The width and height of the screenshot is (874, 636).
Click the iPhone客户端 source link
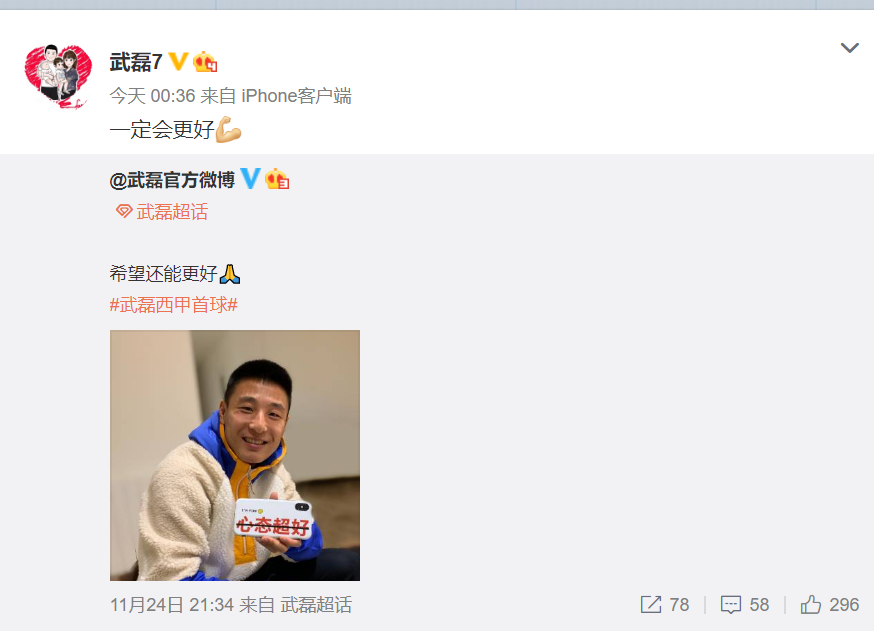[x=296, y=96]
